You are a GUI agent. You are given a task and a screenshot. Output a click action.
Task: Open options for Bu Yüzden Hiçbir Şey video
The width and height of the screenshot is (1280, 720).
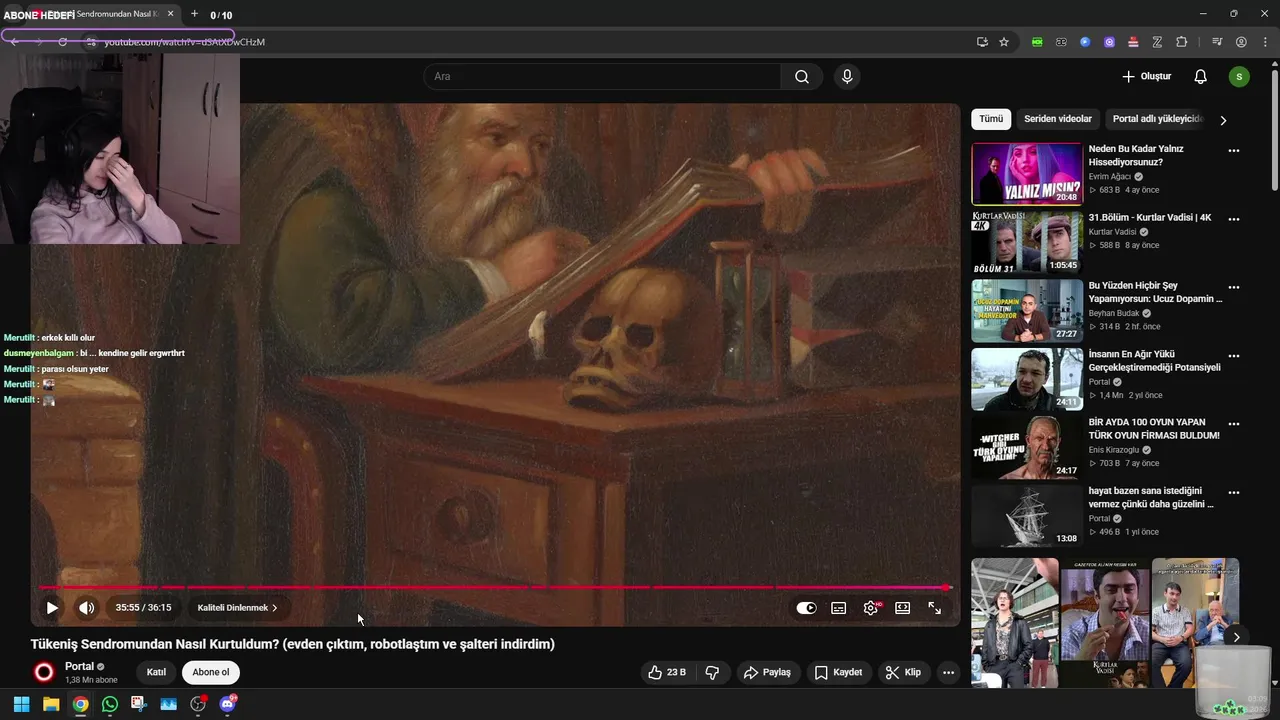click(1234, 287)
